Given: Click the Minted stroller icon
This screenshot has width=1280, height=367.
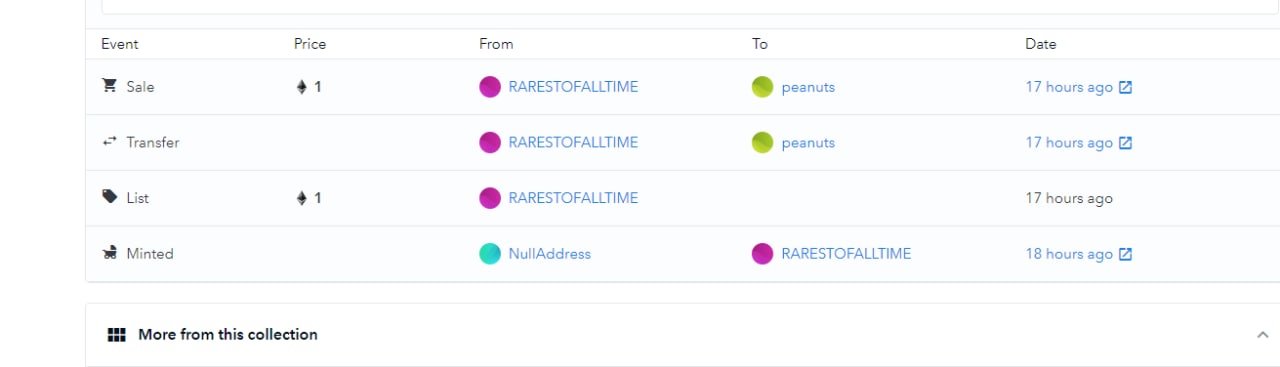Looking at the screenshot, I should (x=110, y=253).
